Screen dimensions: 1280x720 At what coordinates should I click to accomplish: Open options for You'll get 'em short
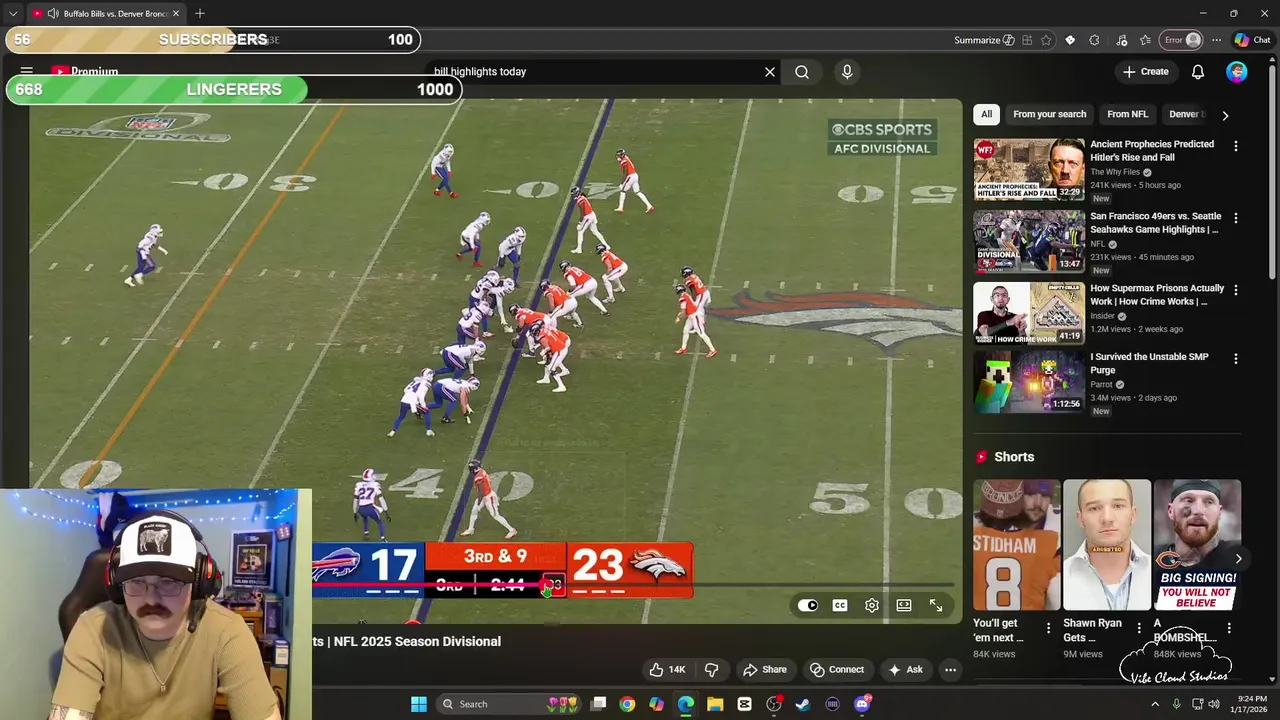click(x=1048, y=628)
